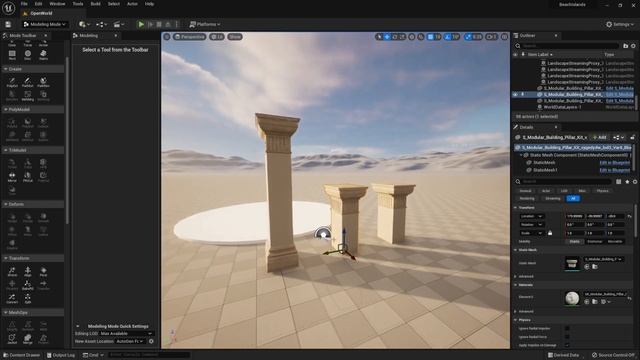
Task: Enable Ignore Radial Force checkbox
Action: (567, 337)
